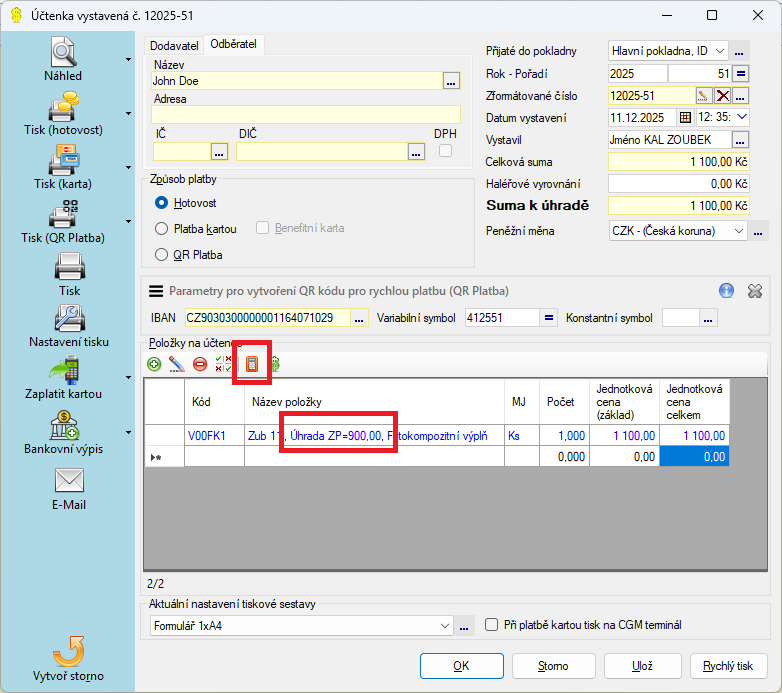
Task: Open the Formulář 1xA4 print layout dropdown
Action: (445, 626)
